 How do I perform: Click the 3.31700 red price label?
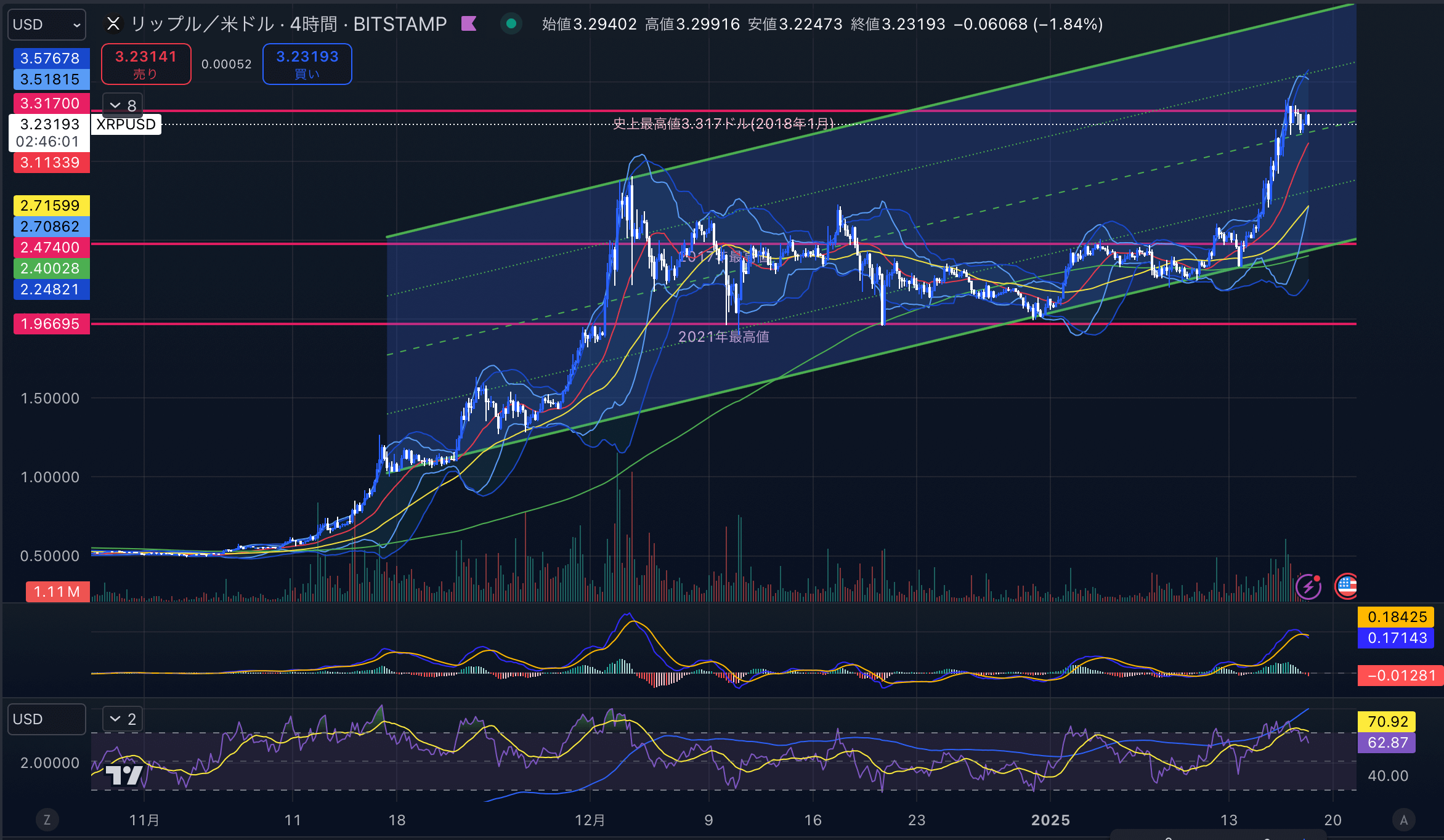click(x=52, y=103)
